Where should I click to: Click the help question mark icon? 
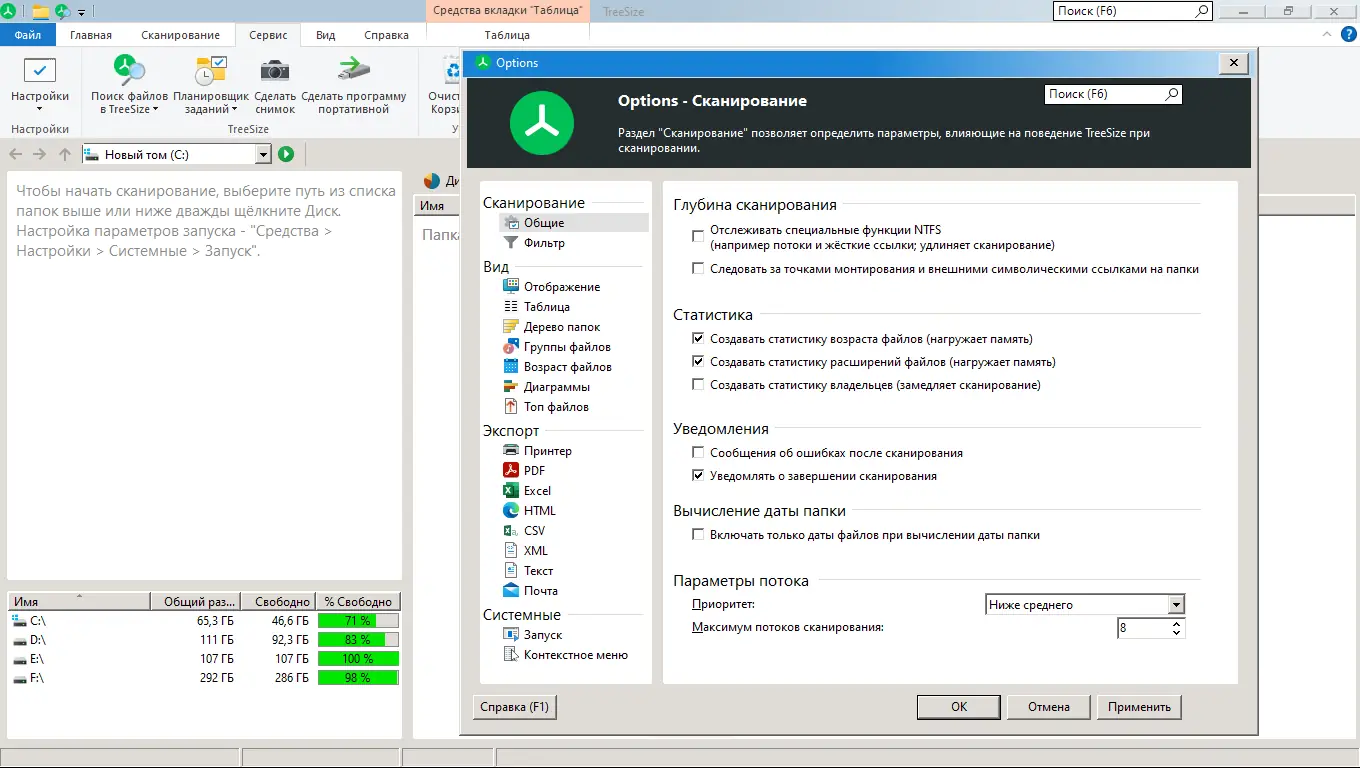coord(1349,35)
